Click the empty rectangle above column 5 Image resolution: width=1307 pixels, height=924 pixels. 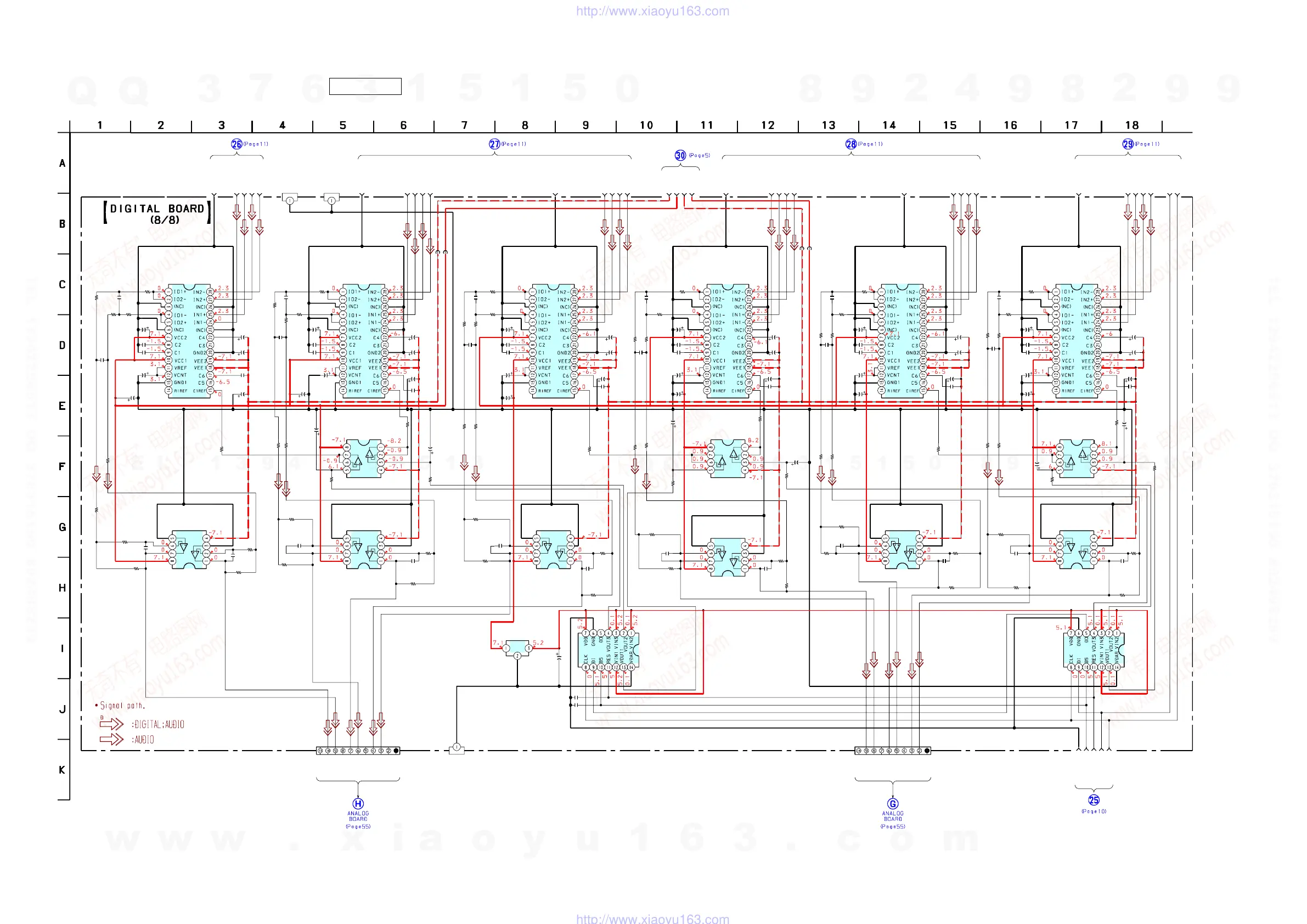(x=365, y=87)
